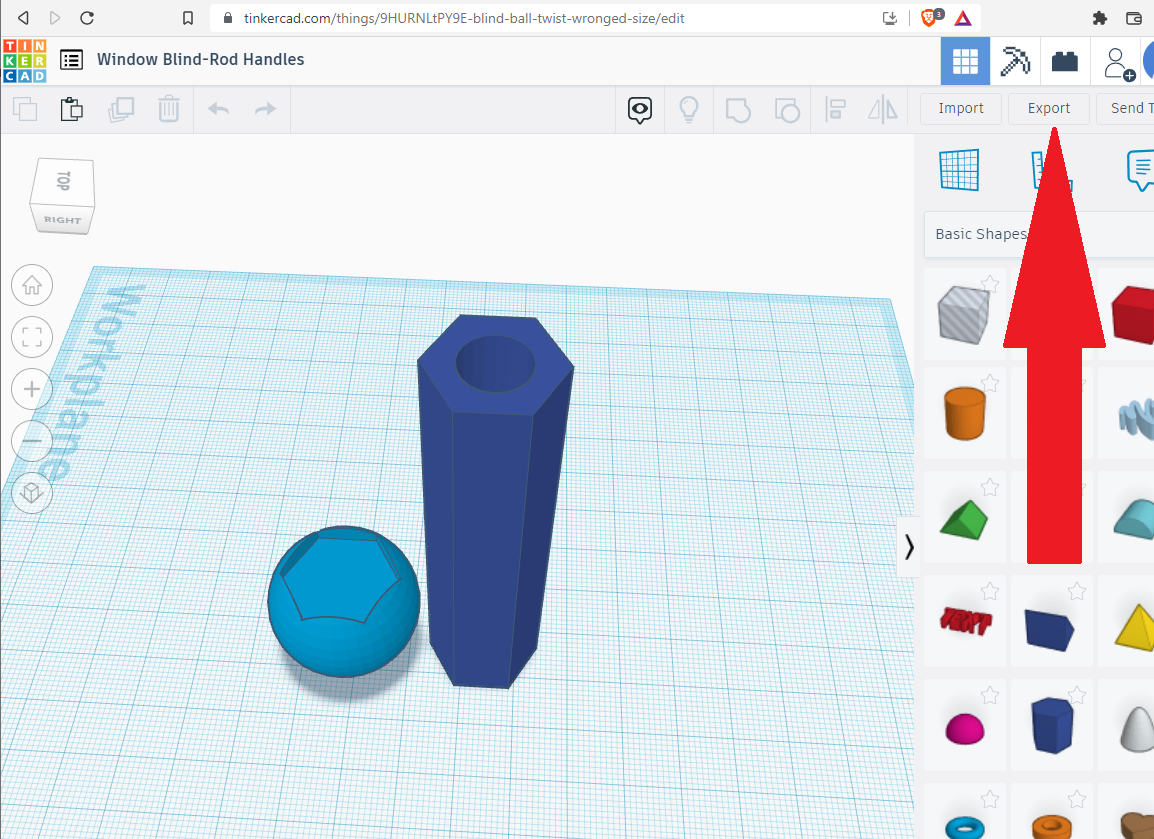Redo the last action
Viewport: 1154px width, 839px height.
tap(265, 109)
